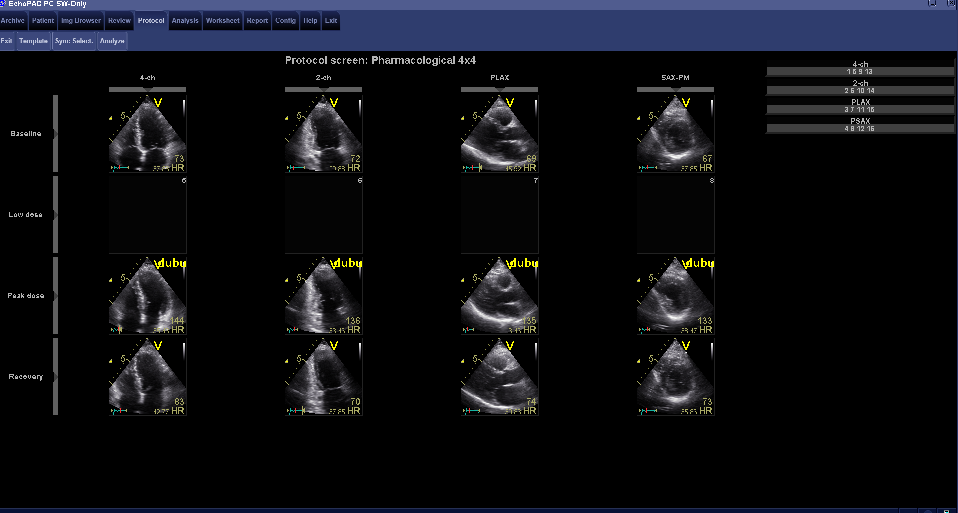Switch to the Img Browser tab

(81, 20)
